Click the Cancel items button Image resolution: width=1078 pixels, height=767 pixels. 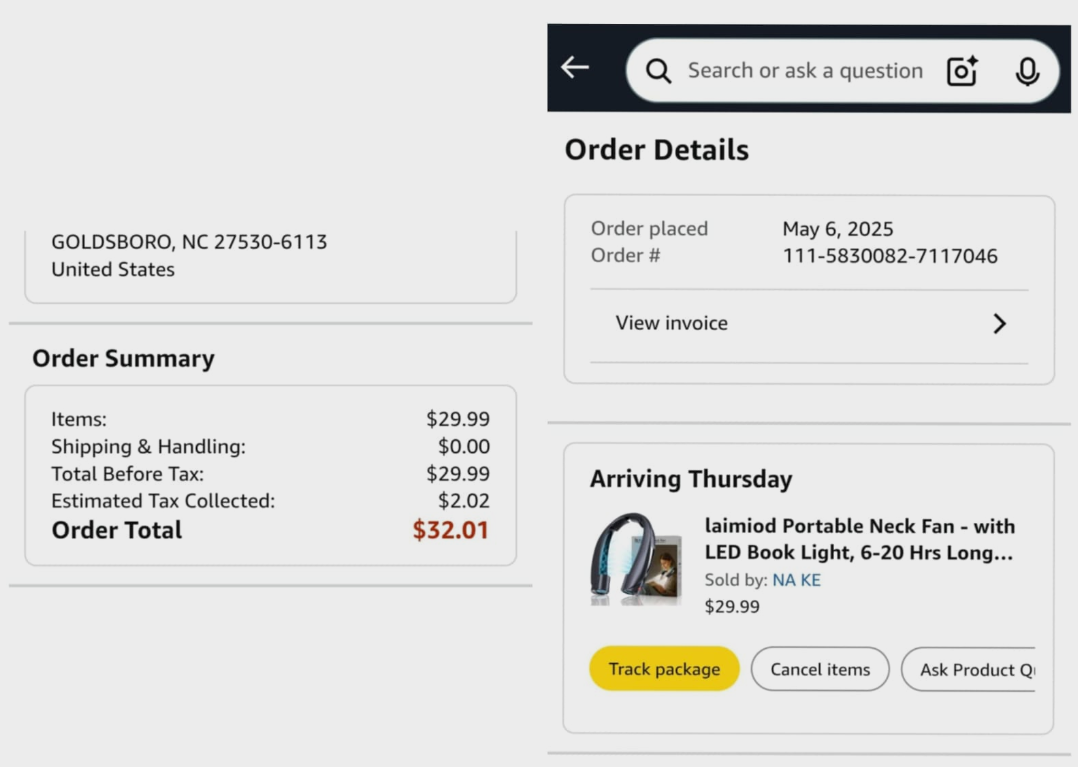[820, 669]
